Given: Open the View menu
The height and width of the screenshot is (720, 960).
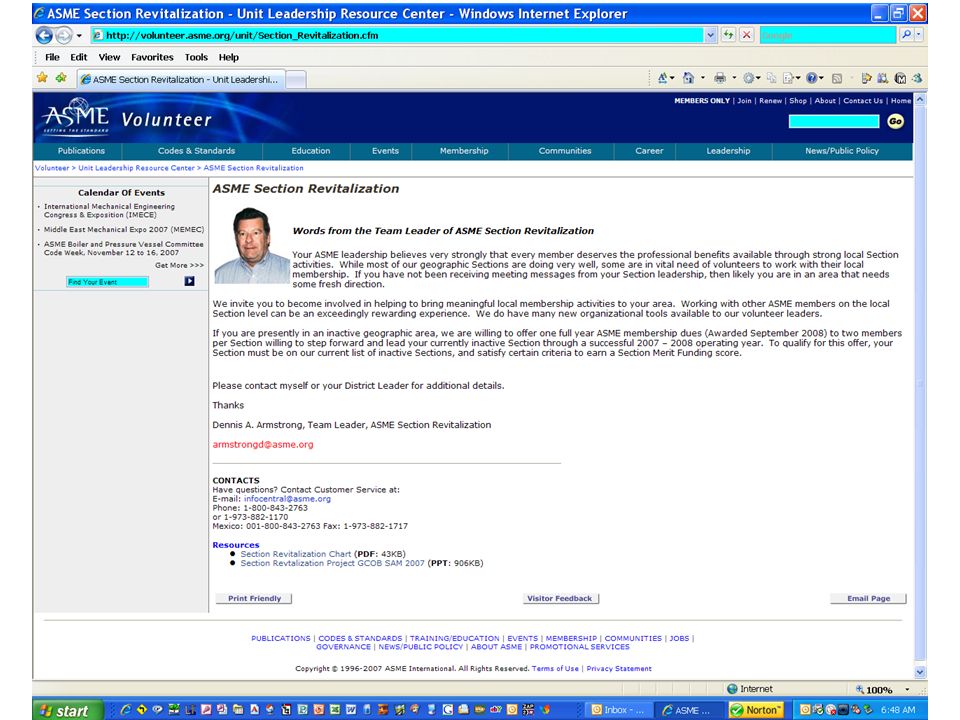Looking at the screenshot, I should [x=109, y=57].
